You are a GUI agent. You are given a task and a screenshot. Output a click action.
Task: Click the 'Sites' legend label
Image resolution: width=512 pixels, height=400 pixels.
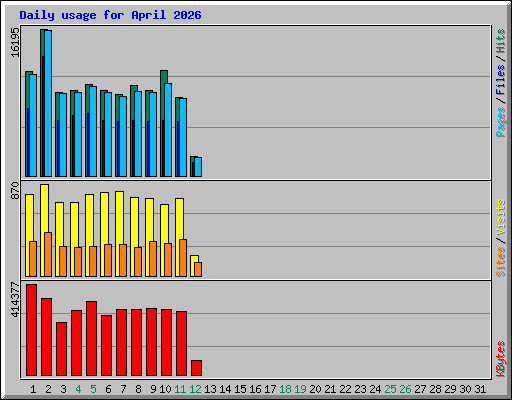point(501,262)
